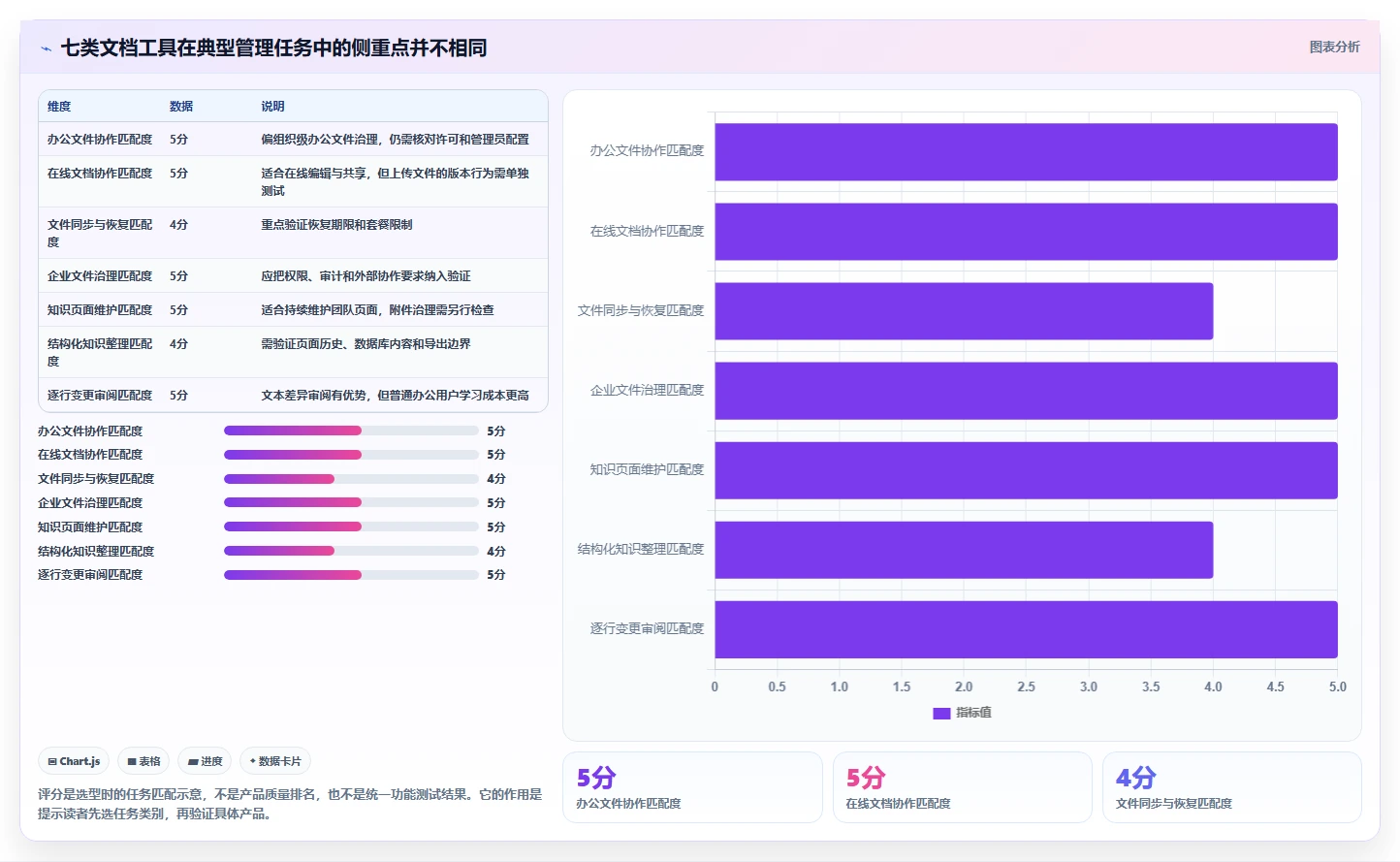Viewport: 1400px width, 862px height.
Task: Click the 办公文件协作匹配度 progress bar
Action: (x=351, y=431)
